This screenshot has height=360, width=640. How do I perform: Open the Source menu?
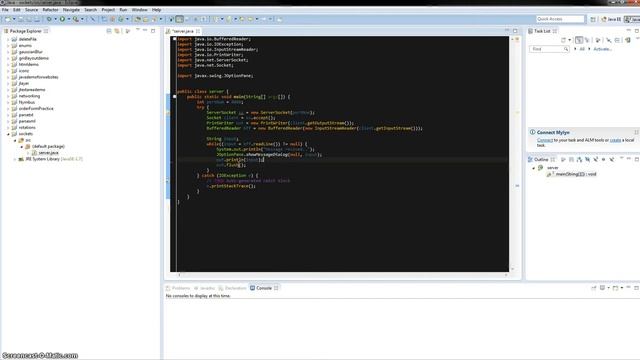[31, 10]
